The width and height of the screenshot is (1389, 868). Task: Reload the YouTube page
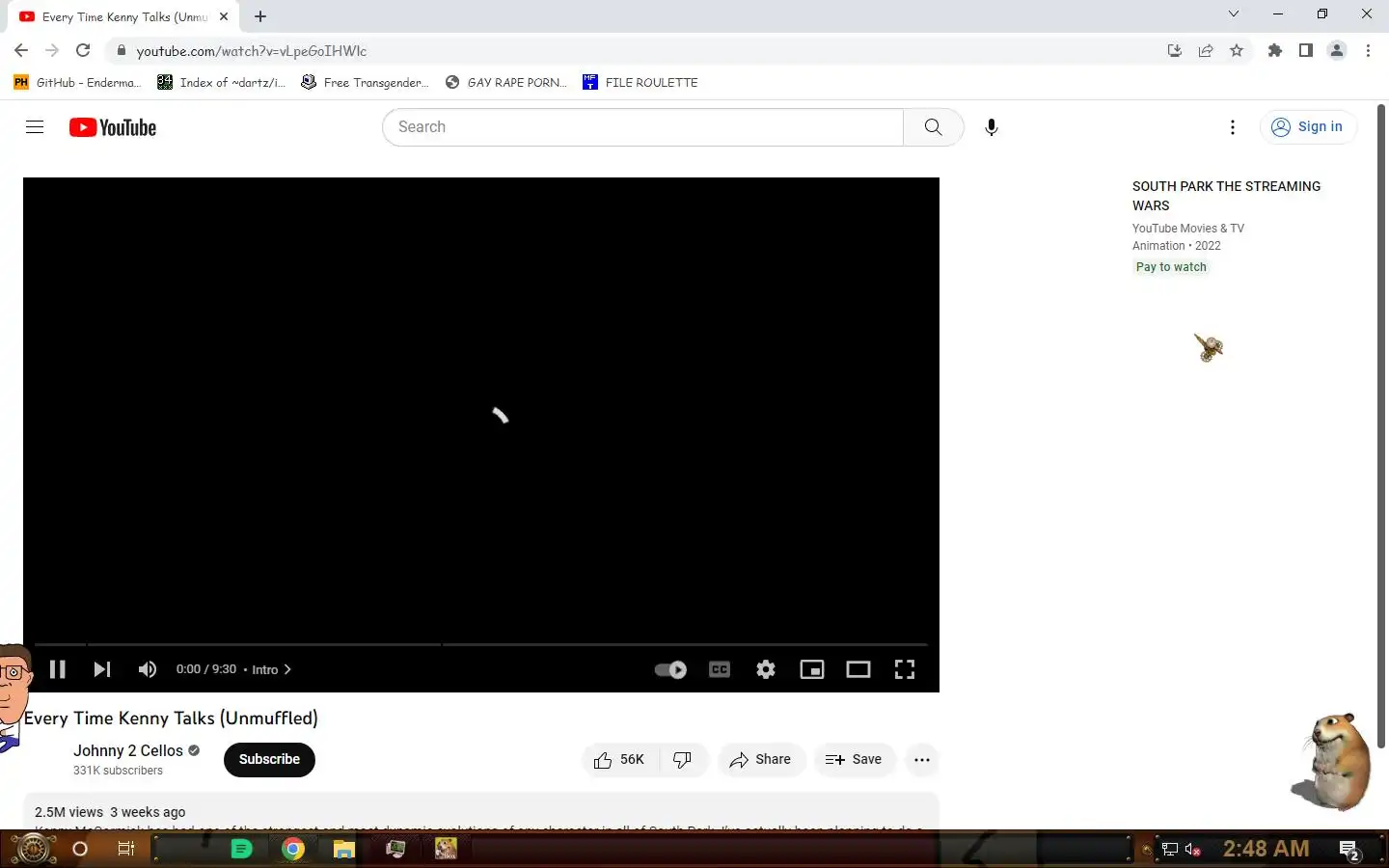pos(83,50)
